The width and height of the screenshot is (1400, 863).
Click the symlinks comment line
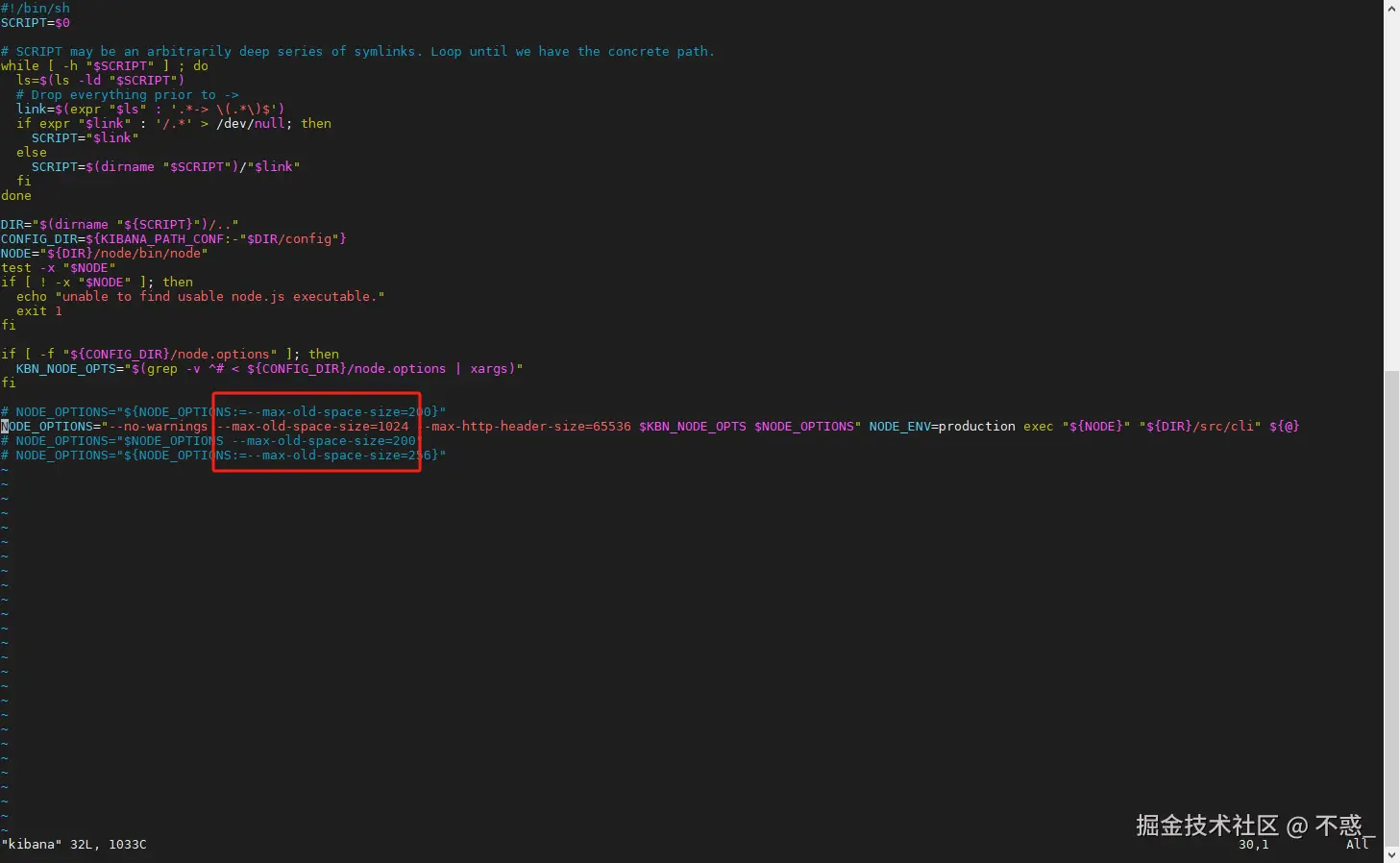(x=357, y=51)
